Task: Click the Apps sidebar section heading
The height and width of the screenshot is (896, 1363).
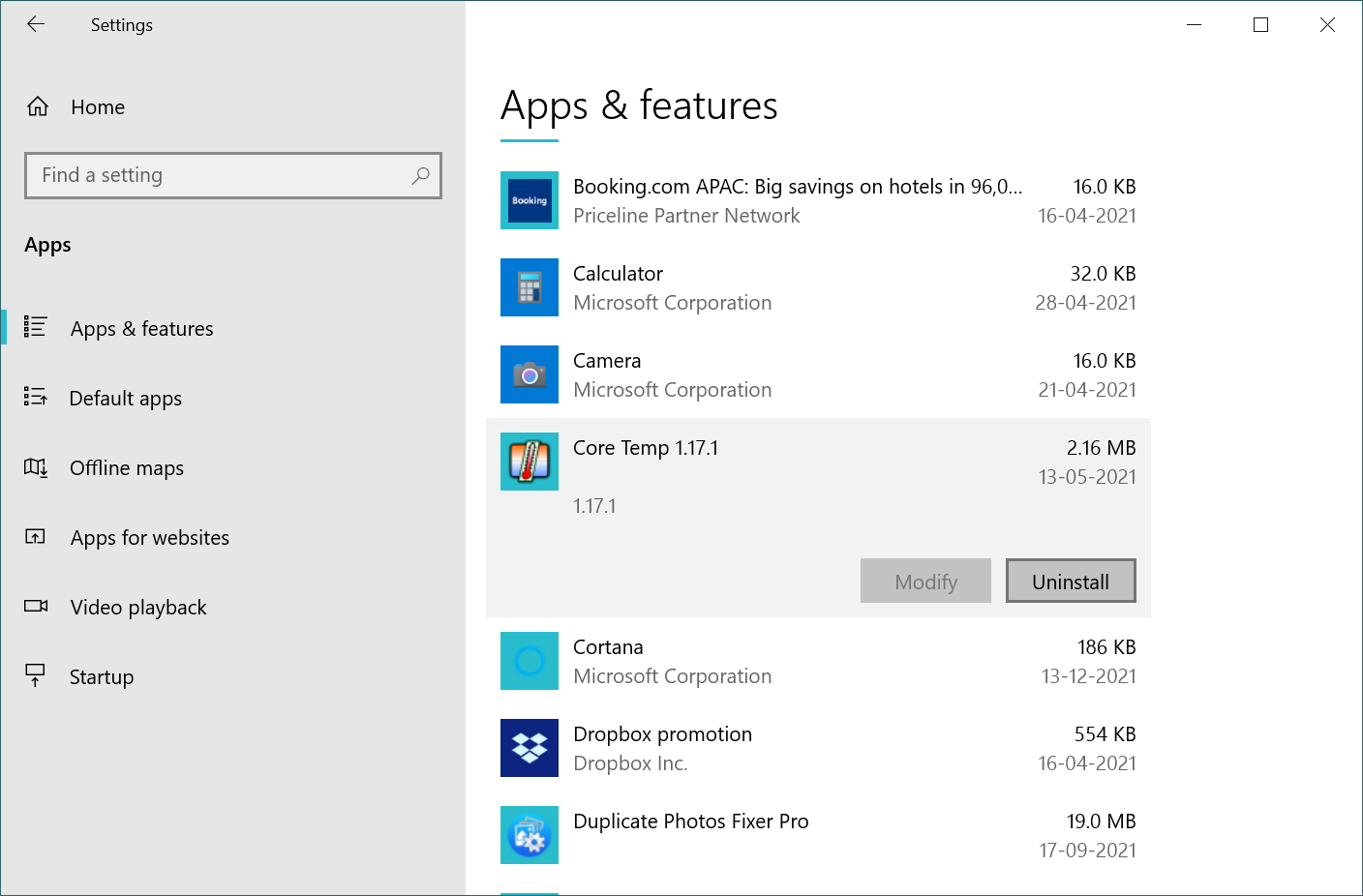Action: (x=47, y=245)
